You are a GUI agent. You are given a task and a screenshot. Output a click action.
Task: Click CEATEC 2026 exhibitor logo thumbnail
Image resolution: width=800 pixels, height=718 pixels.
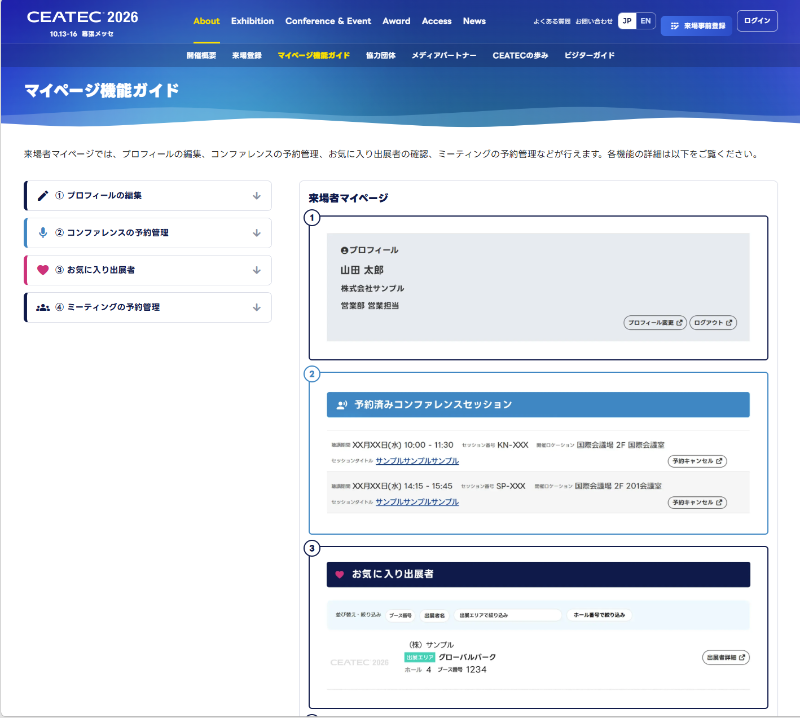[359, 662]
